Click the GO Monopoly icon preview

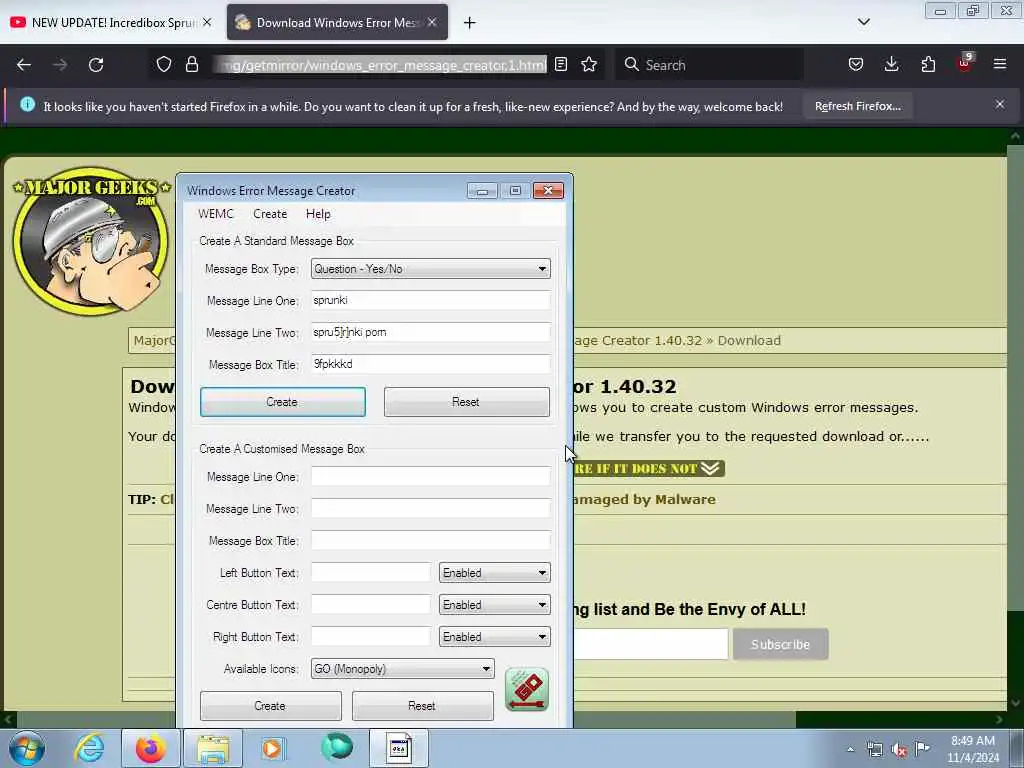point(527,690)
